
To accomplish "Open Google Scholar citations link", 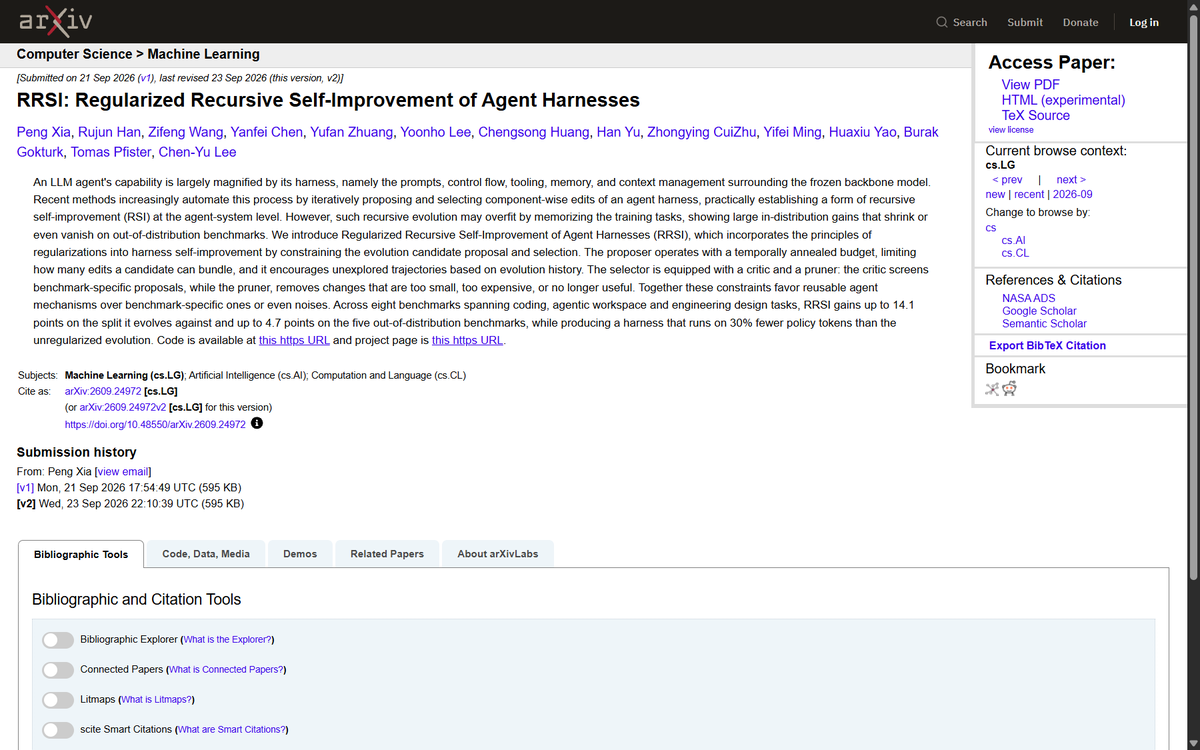I will 1039,311.
